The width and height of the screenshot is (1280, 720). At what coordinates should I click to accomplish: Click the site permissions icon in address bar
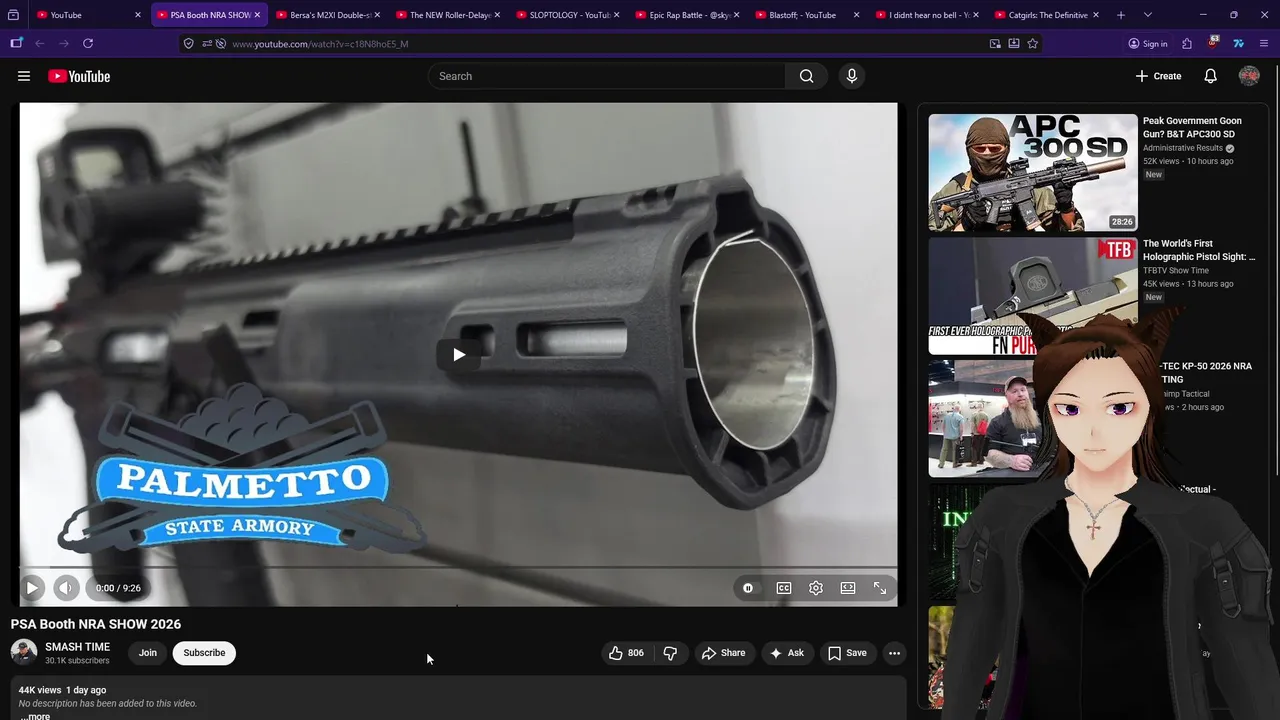click(207, 43)
